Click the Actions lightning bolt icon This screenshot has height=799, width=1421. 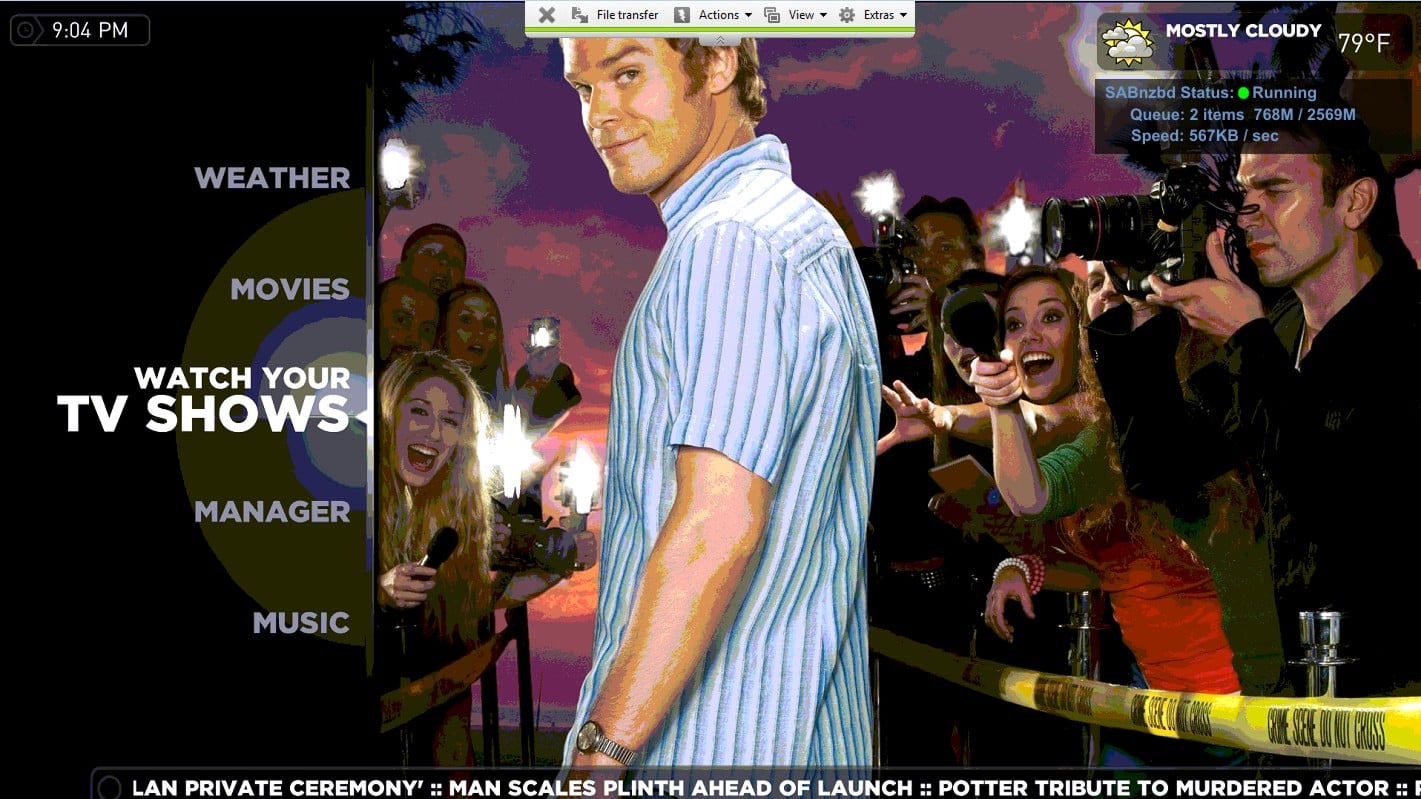[682, 15]
